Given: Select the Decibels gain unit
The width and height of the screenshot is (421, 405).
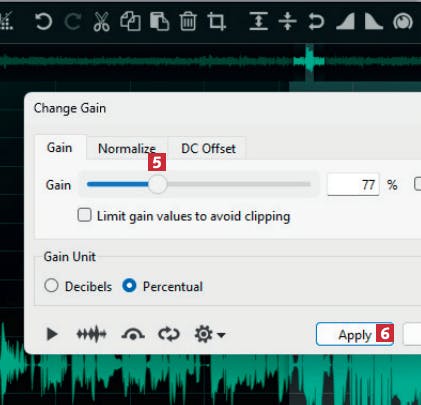Looking at the screenshot, I should click(51, 286).
